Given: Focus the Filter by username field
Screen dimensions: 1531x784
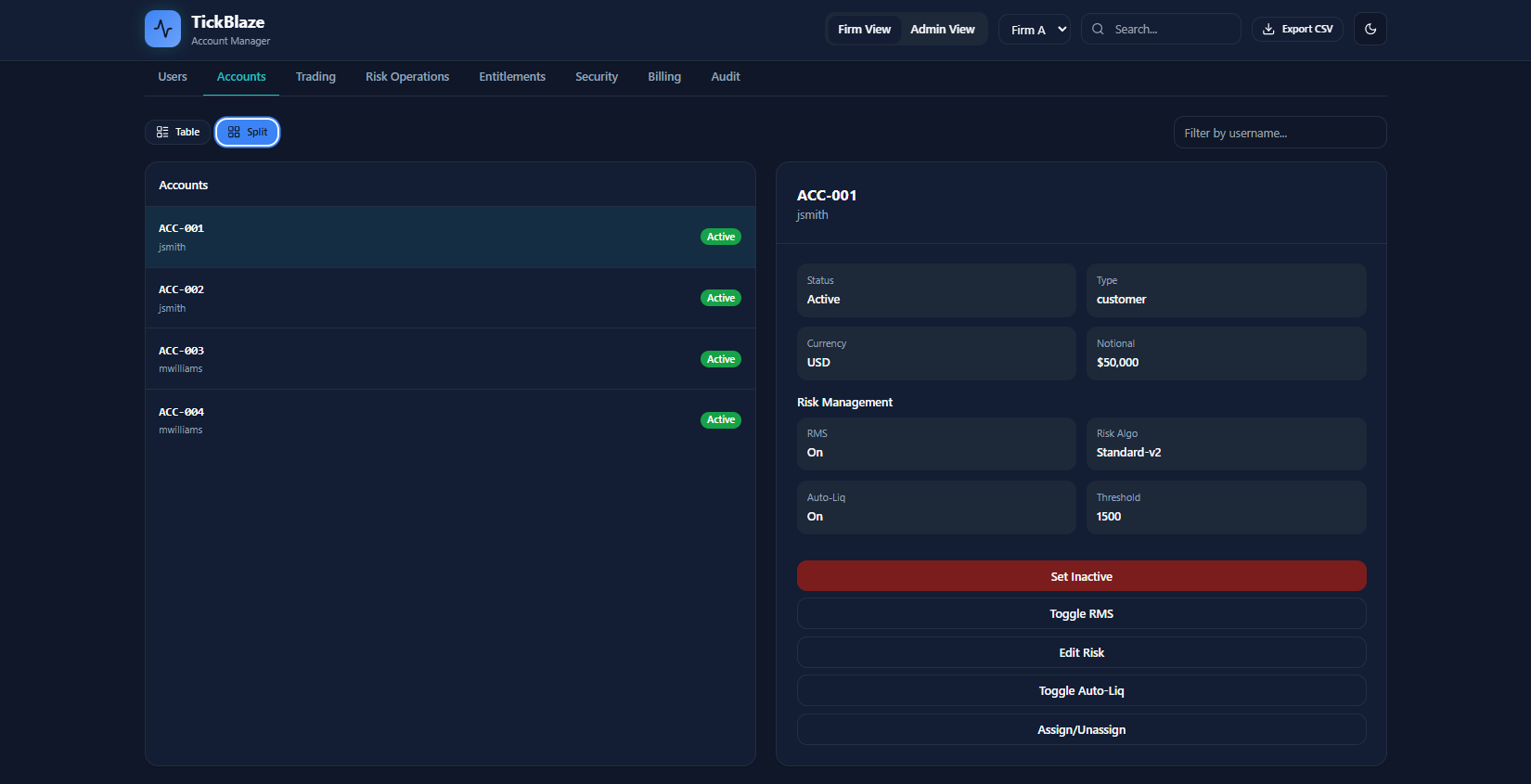Looking at the screenshot, I should click(1280, 133).
